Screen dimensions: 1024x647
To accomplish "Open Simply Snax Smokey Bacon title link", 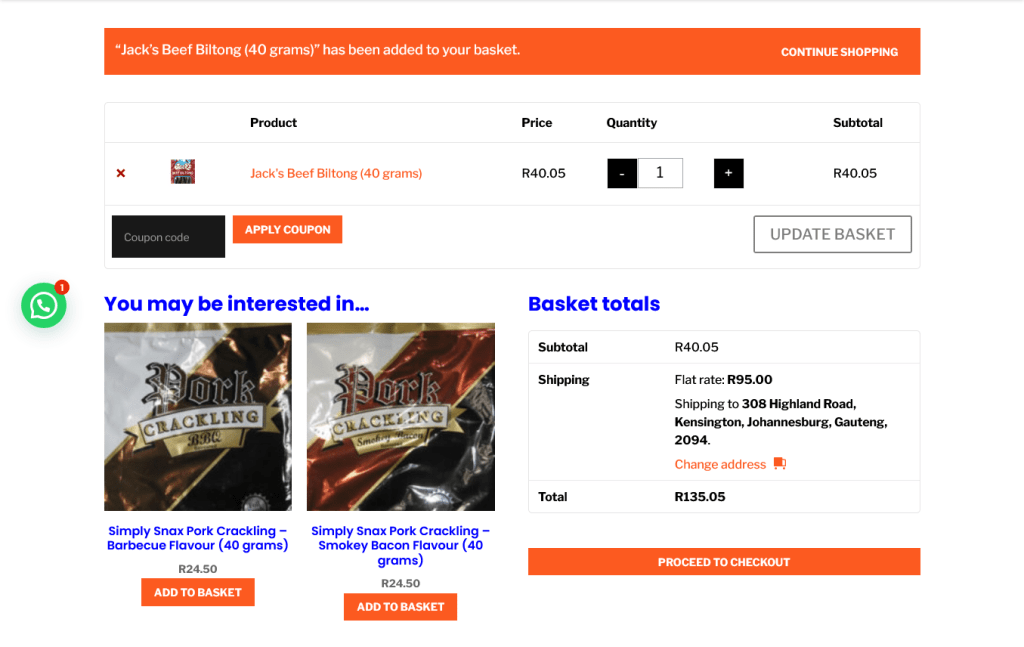I will tap(400, 545).
